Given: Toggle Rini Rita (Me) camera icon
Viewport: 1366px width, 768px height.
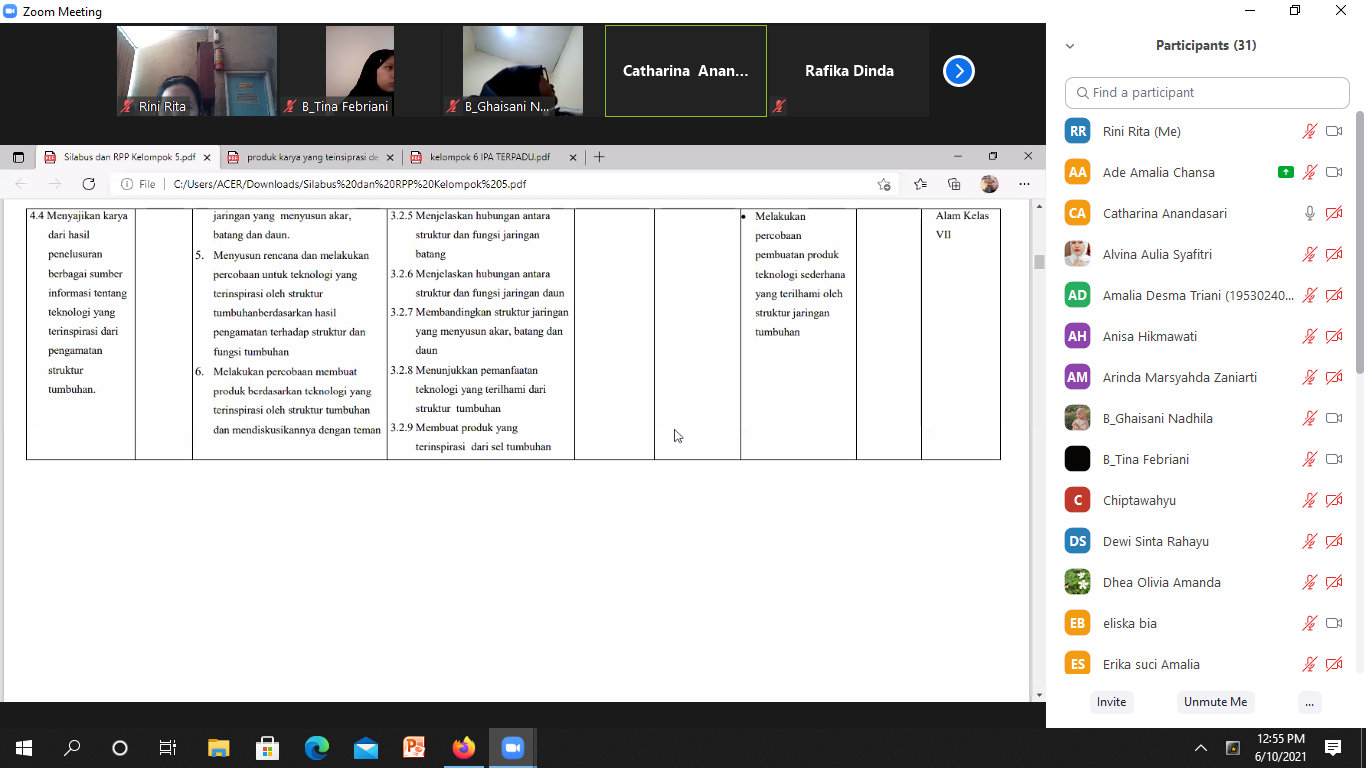Looking at the screenshot, I should point(1333,131).
